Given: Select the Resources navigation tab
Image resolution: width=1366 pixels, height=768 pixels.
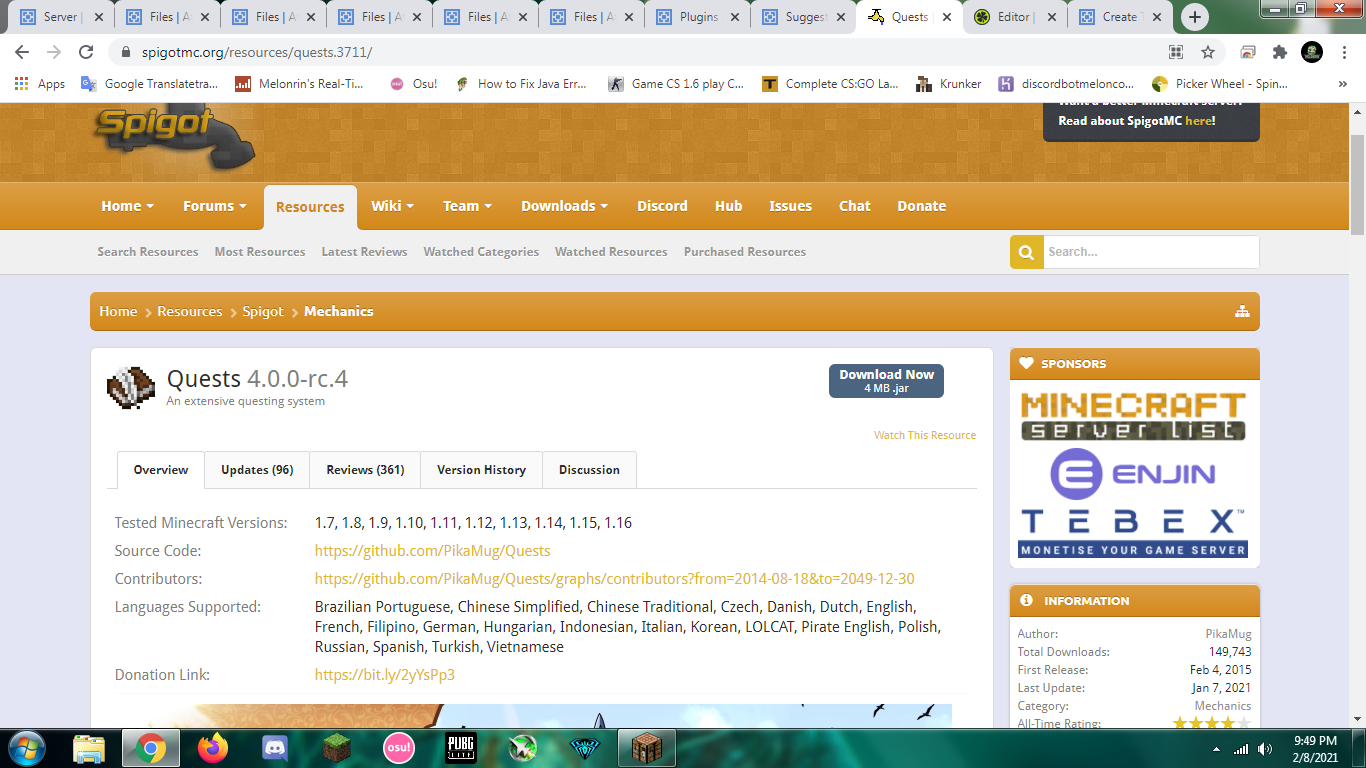Looking at the screenshot, I should (x=310, y=207).
